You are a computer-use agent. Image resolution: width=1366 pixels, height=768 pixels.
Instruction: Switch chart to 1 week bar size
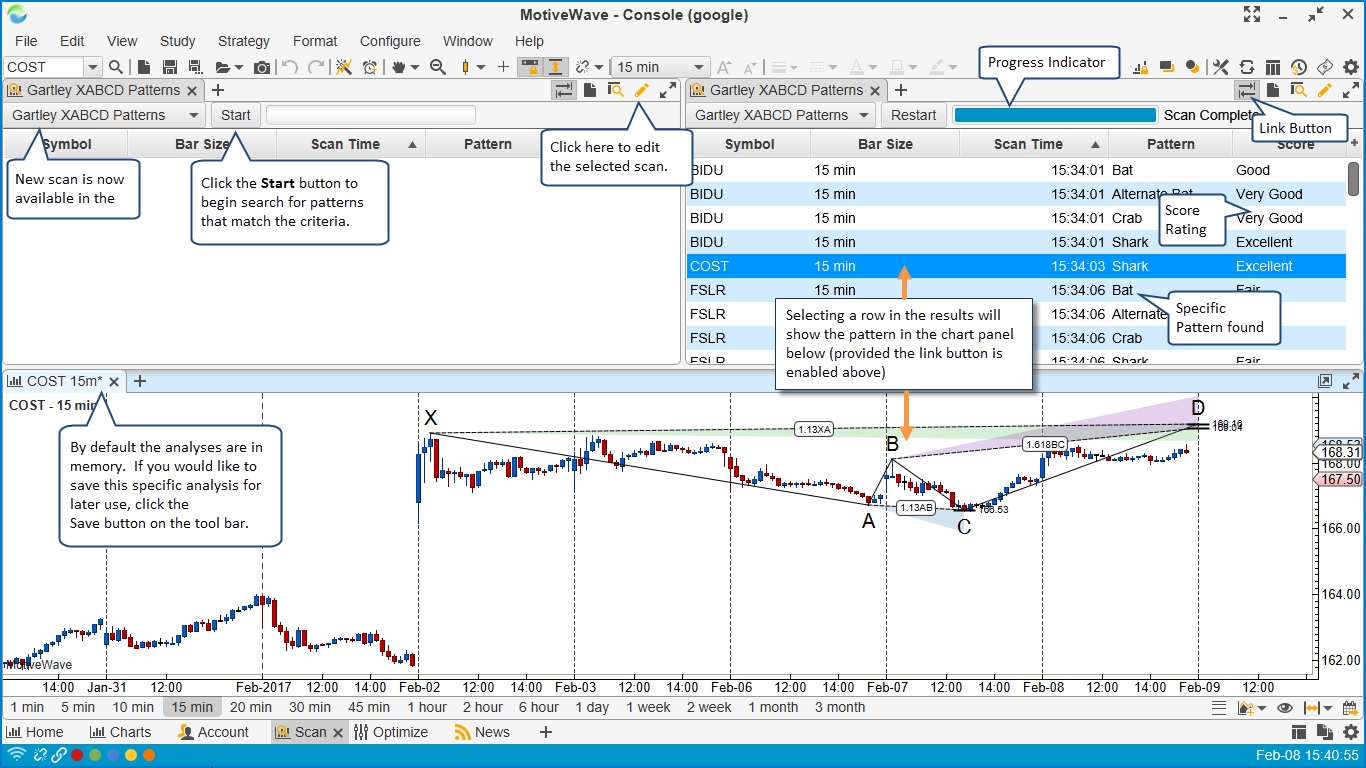click(649, 707)
